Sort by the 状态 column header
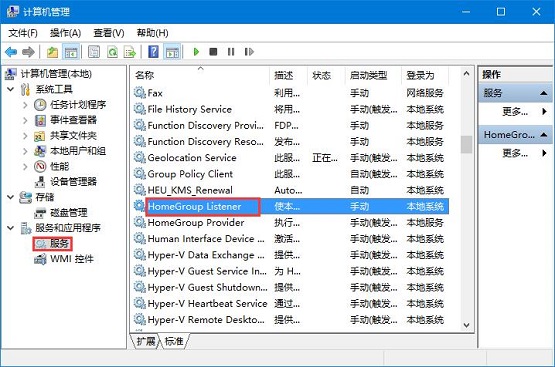The width and height of the screenshot is (555, 367). click(x=326, y=75)
